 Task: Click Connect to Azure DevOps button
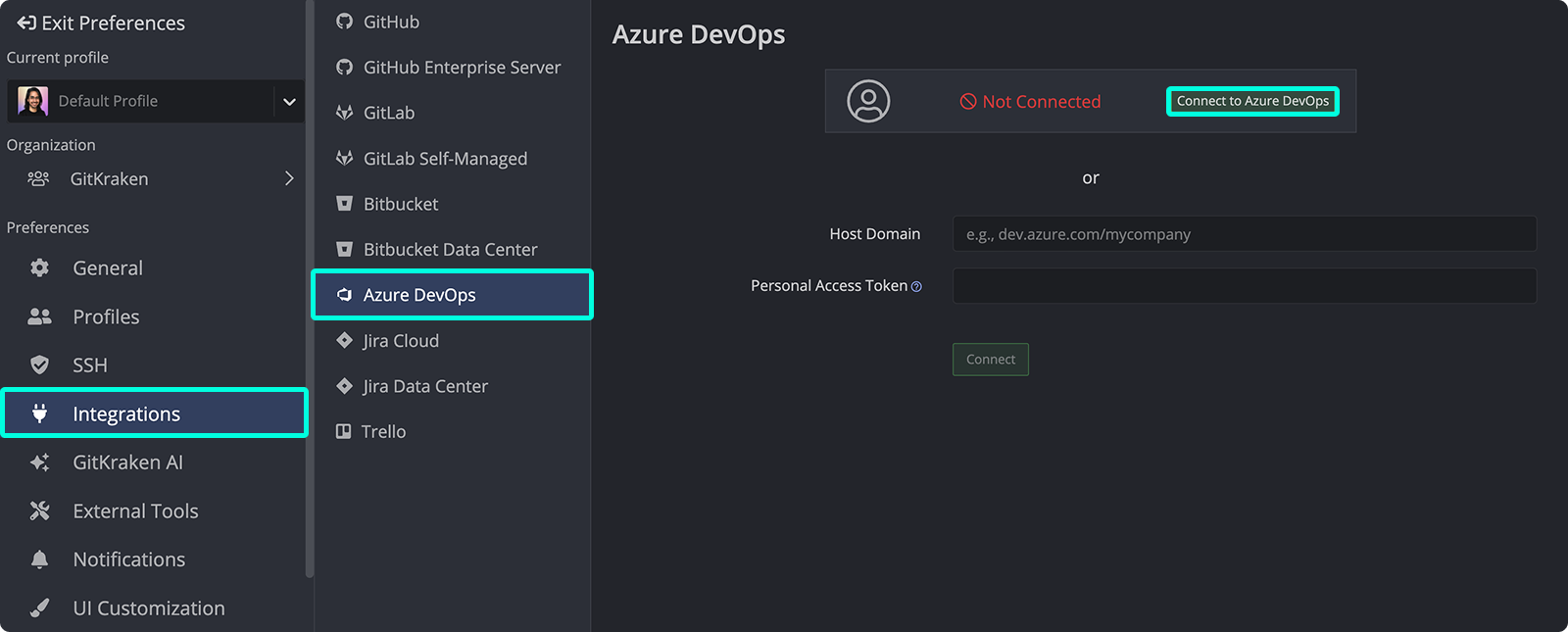pos(1252,101)
